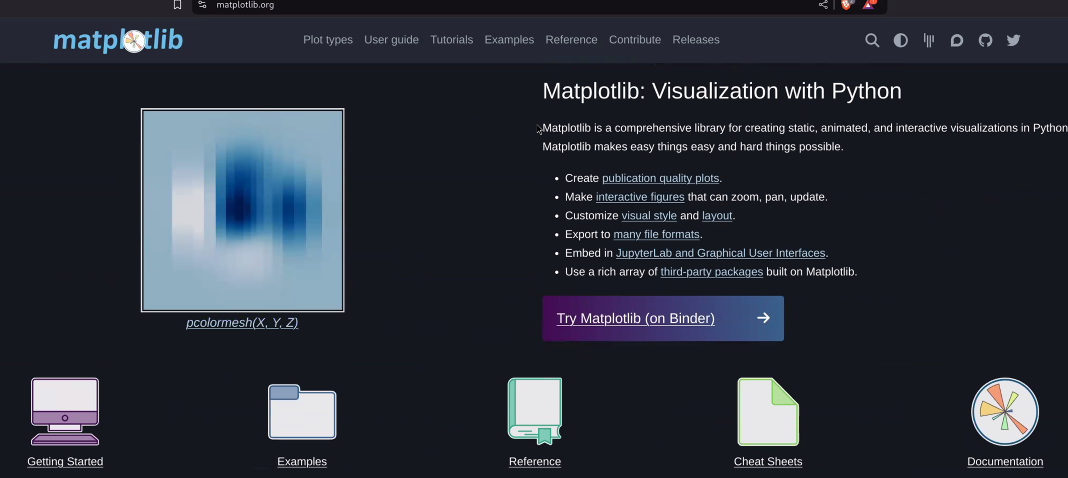
Task: Open the search icon in the navbar
Action: pos(872,40)
